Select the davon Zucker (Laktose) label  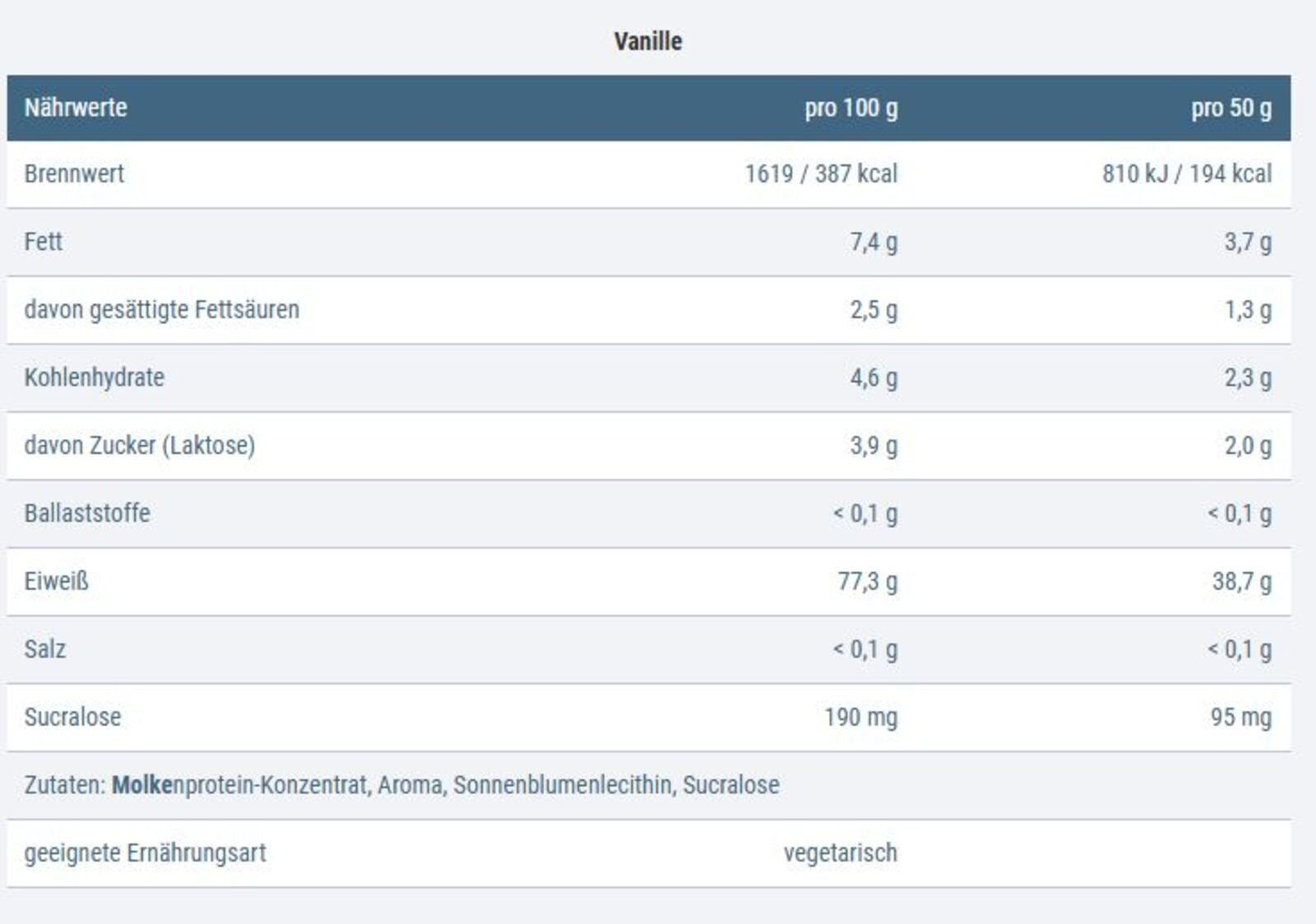tap(140, 446)
